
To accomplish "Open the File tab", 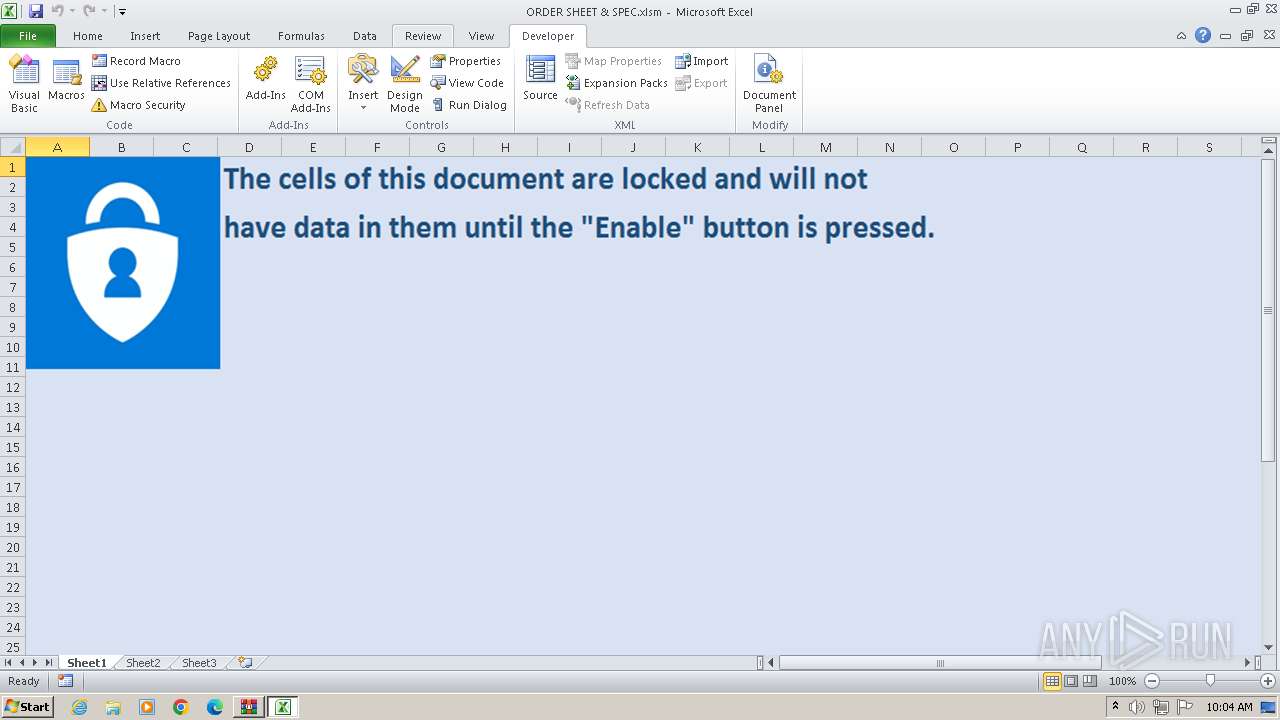I will pos(28,36).
